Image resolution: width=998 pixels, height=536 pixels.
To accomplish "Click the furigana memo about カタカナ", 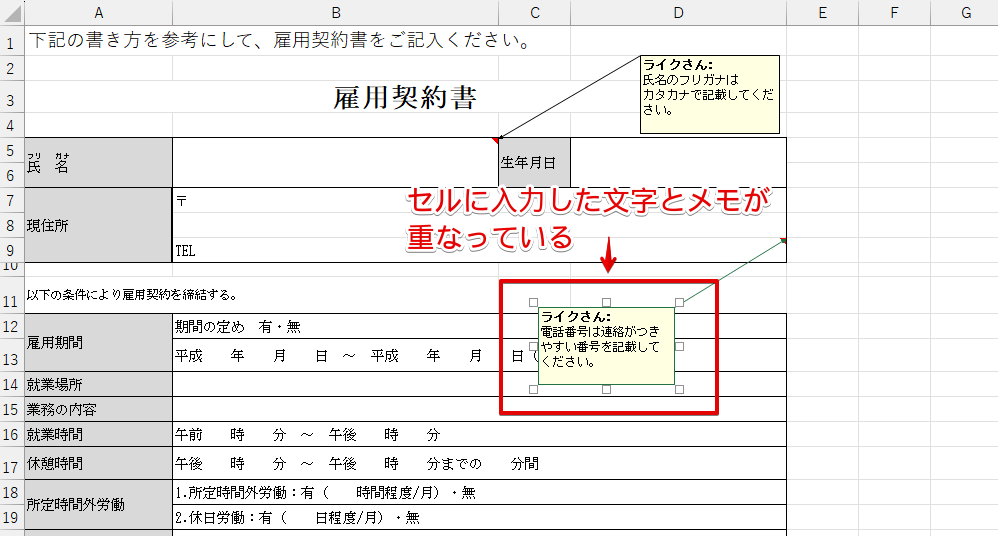I will point(709,94).
